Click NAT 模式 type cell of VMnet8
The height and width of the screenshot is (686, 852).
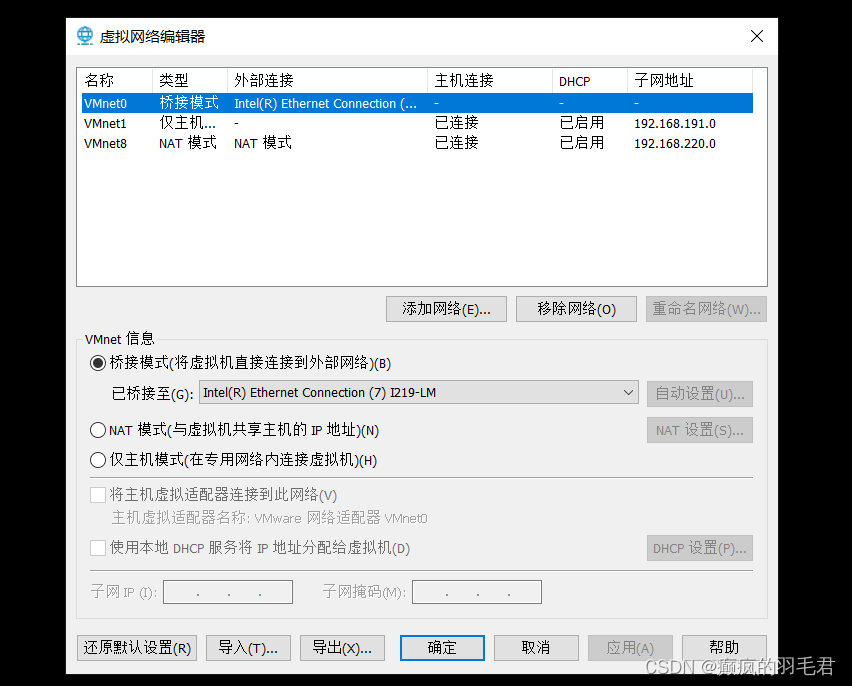pos(187,144)
